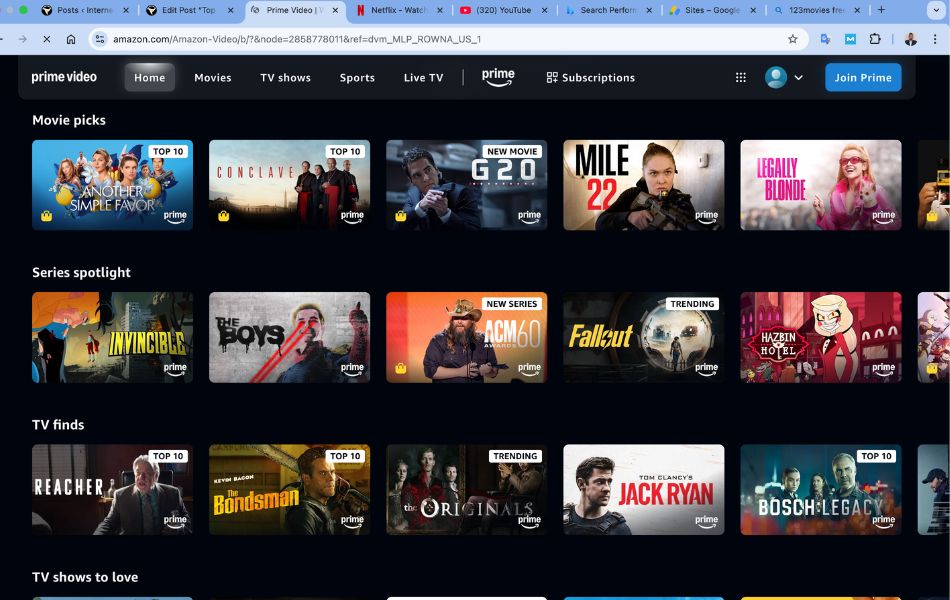Open the Prime logo tab in navigation
Image resolution: width=950 pixels, height=600 pixels.
click(x=498, y=77)
